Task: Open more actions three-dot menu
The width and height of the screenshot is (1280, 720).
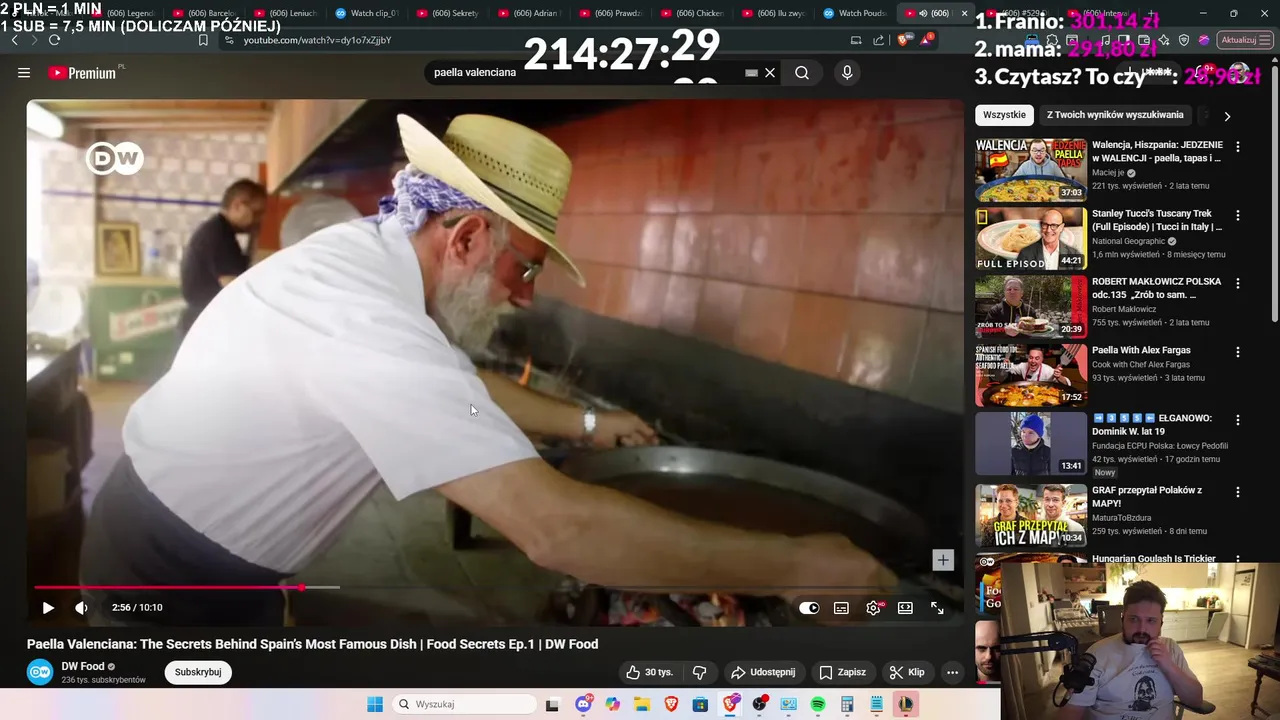Action: point(952,672)
